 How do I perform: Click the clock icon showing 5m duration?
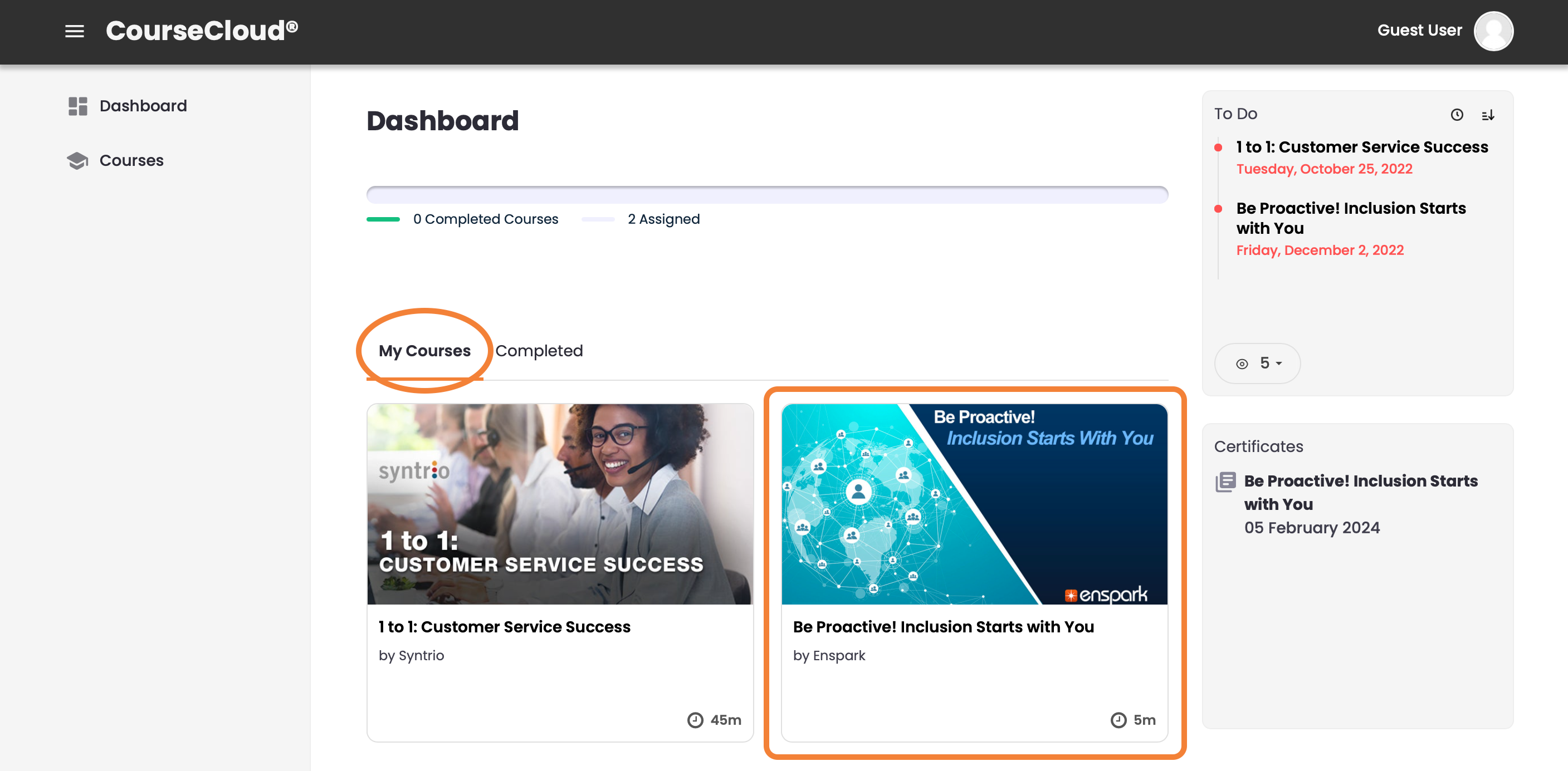coord(1117,719)
